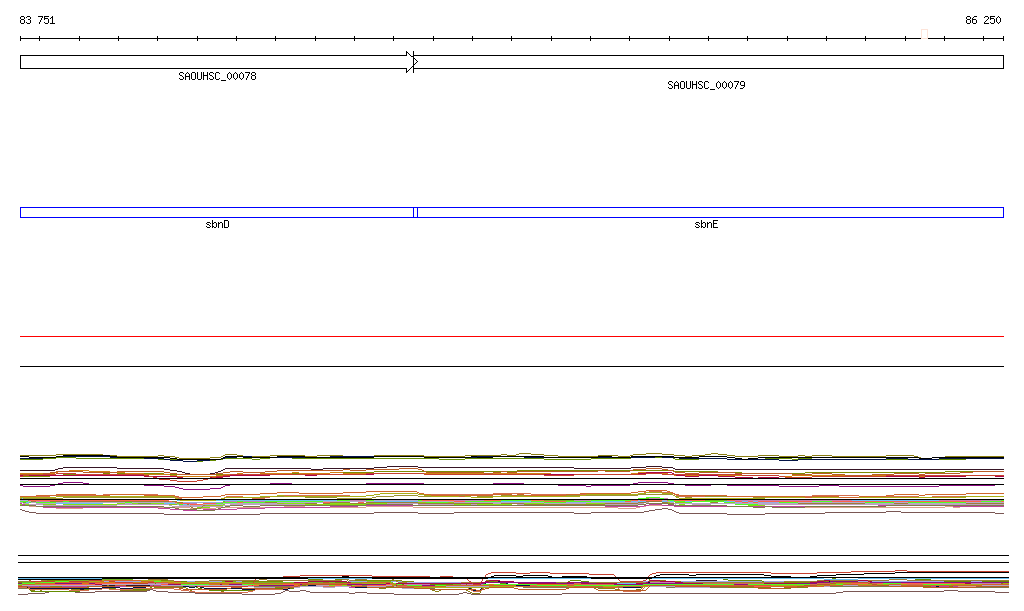Click the bottom multicolored plot track

point(512,582)
